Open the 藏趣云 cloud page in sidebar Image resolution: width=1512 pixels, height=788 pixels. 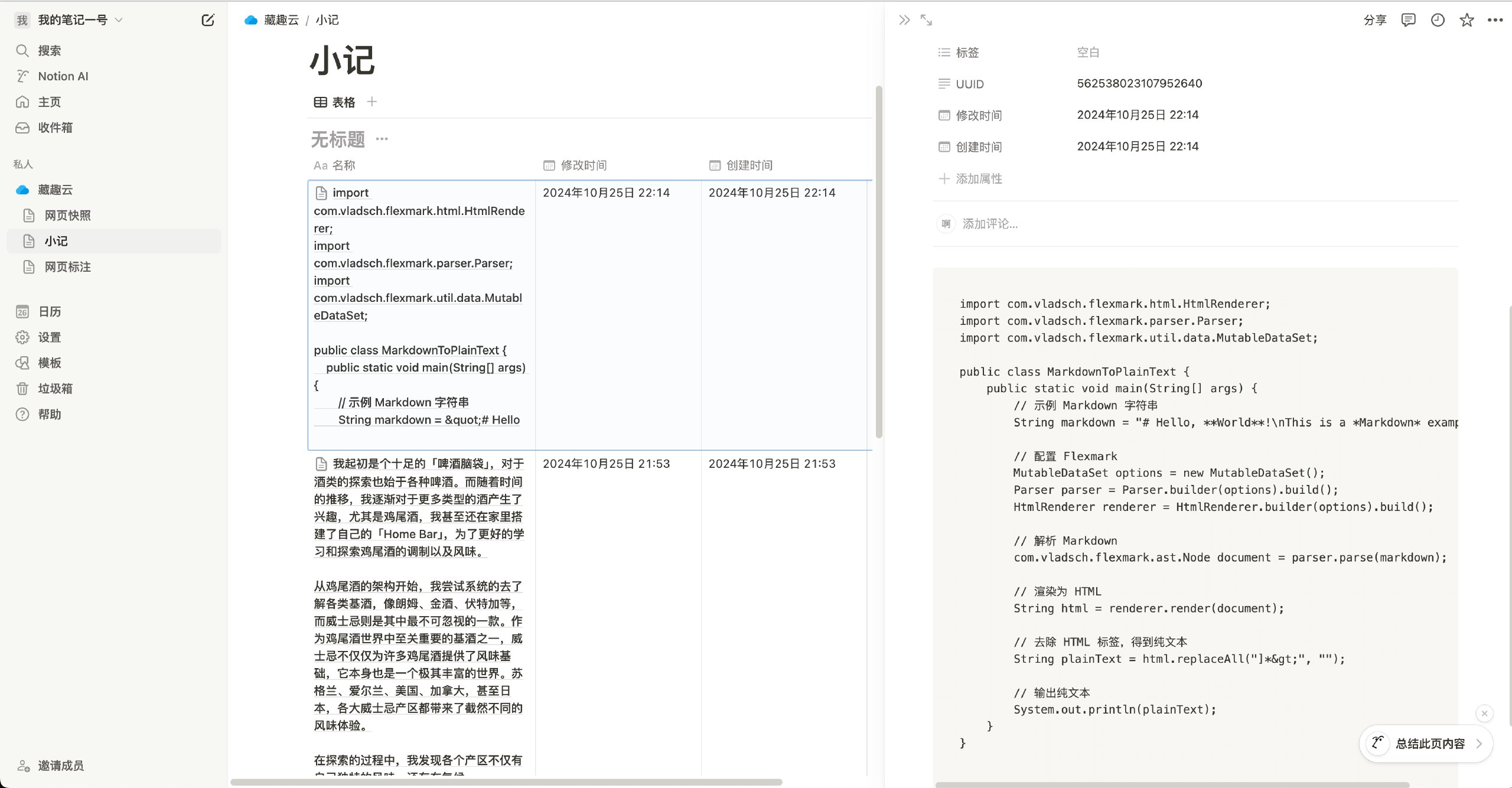[x=113, y=190]
